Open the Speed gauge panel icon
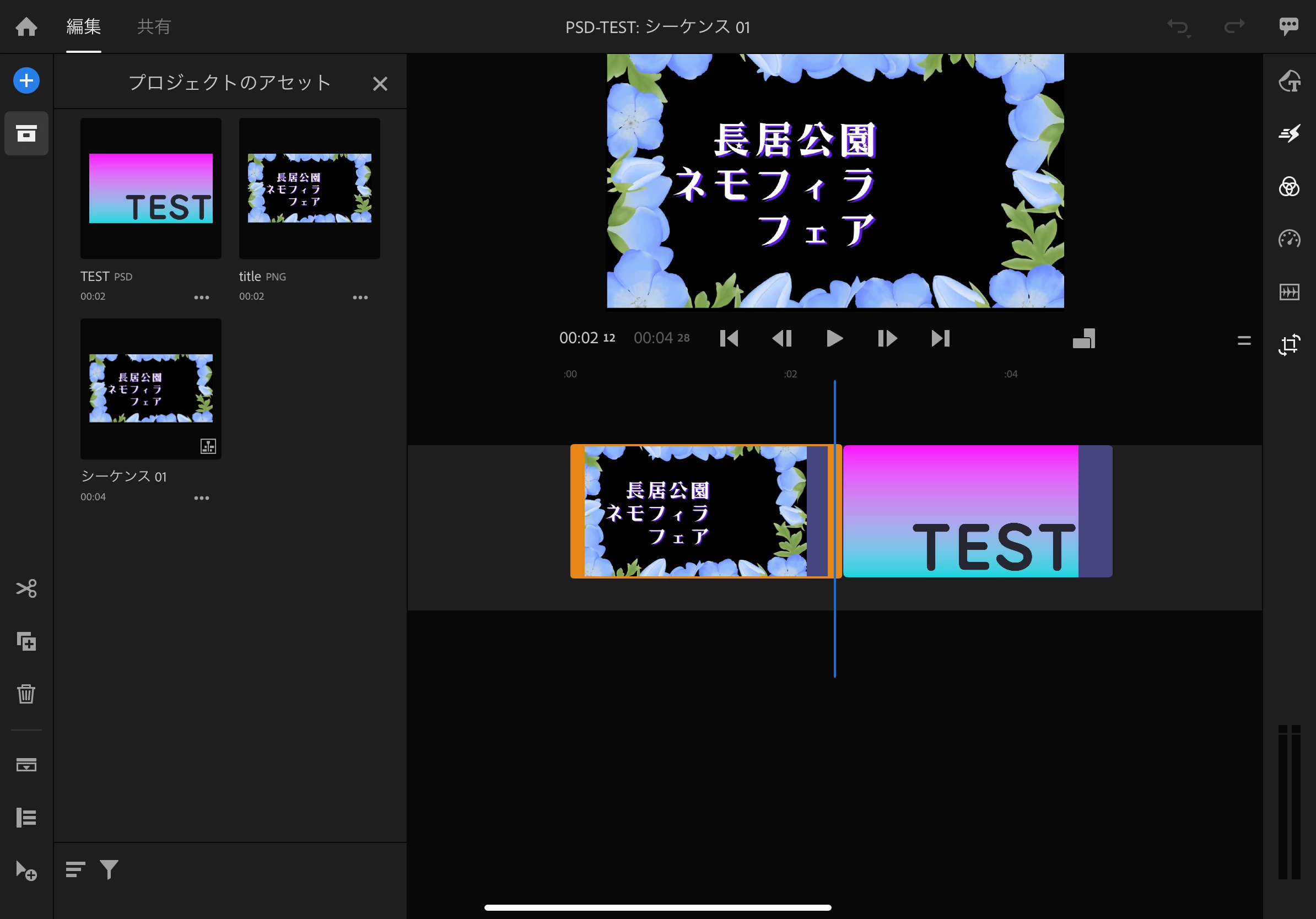Viewport: 1316px width, 919px height. click(1289, 239)
